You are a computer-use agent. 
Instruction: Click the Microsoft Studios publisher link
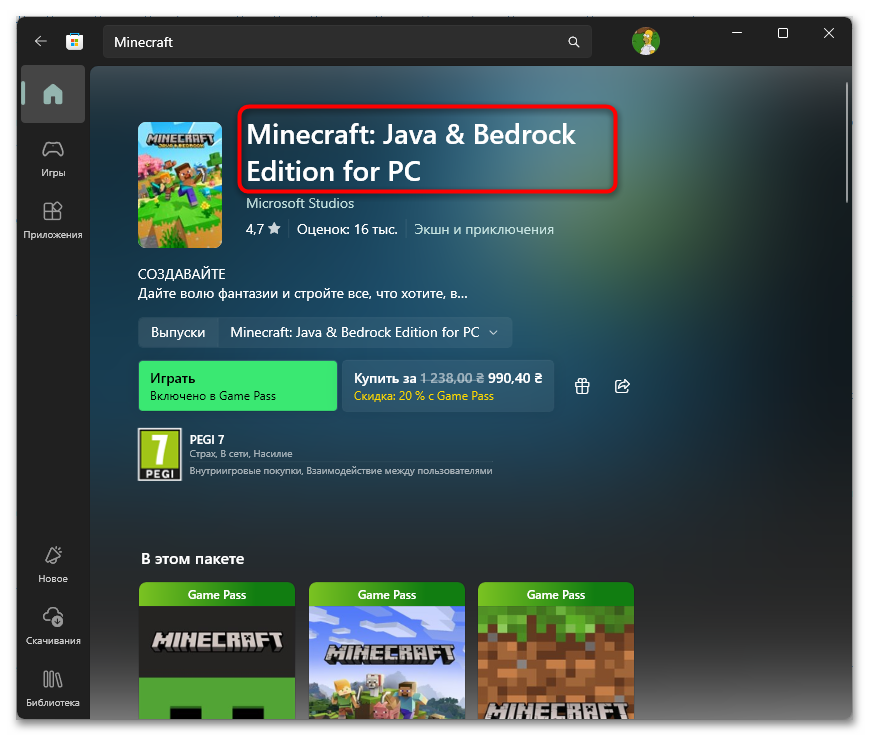tap(300, 203)
